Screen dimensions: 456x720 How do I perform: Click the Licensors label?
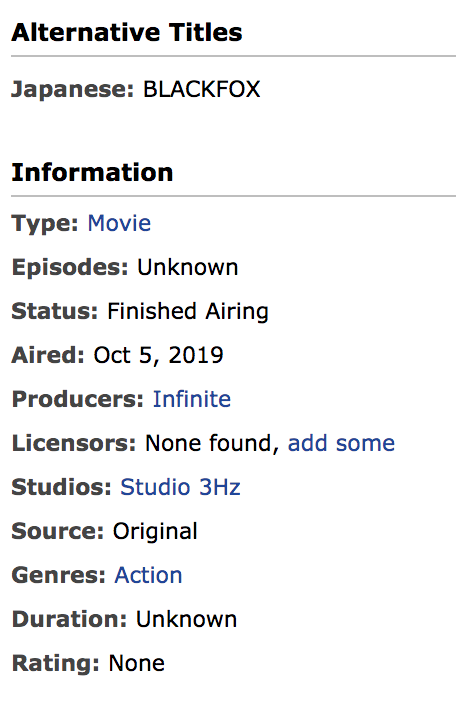point(74,443)
